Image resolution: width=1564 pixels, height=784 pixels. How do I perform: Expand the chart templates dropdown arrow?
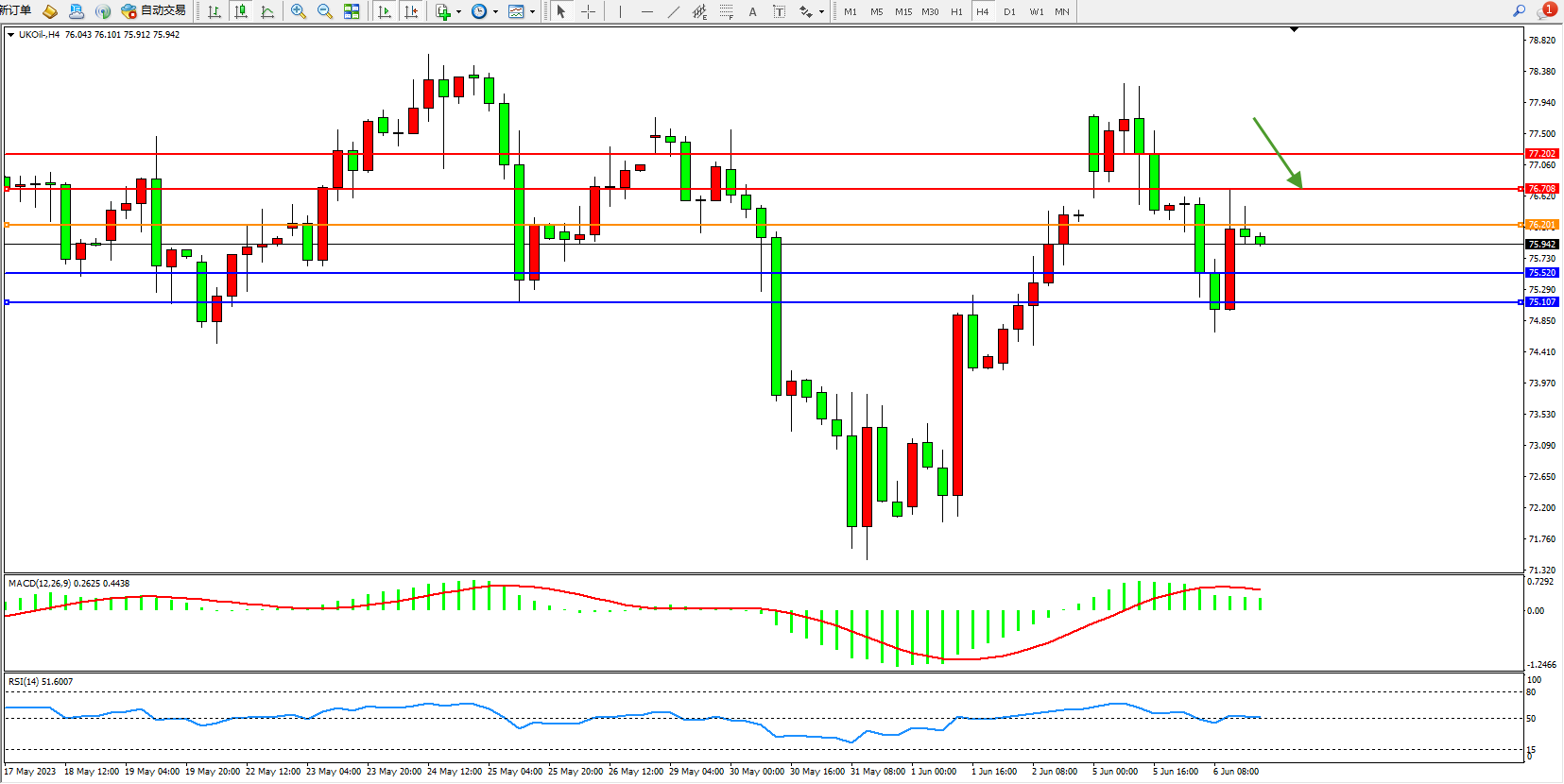pos(532,12)
